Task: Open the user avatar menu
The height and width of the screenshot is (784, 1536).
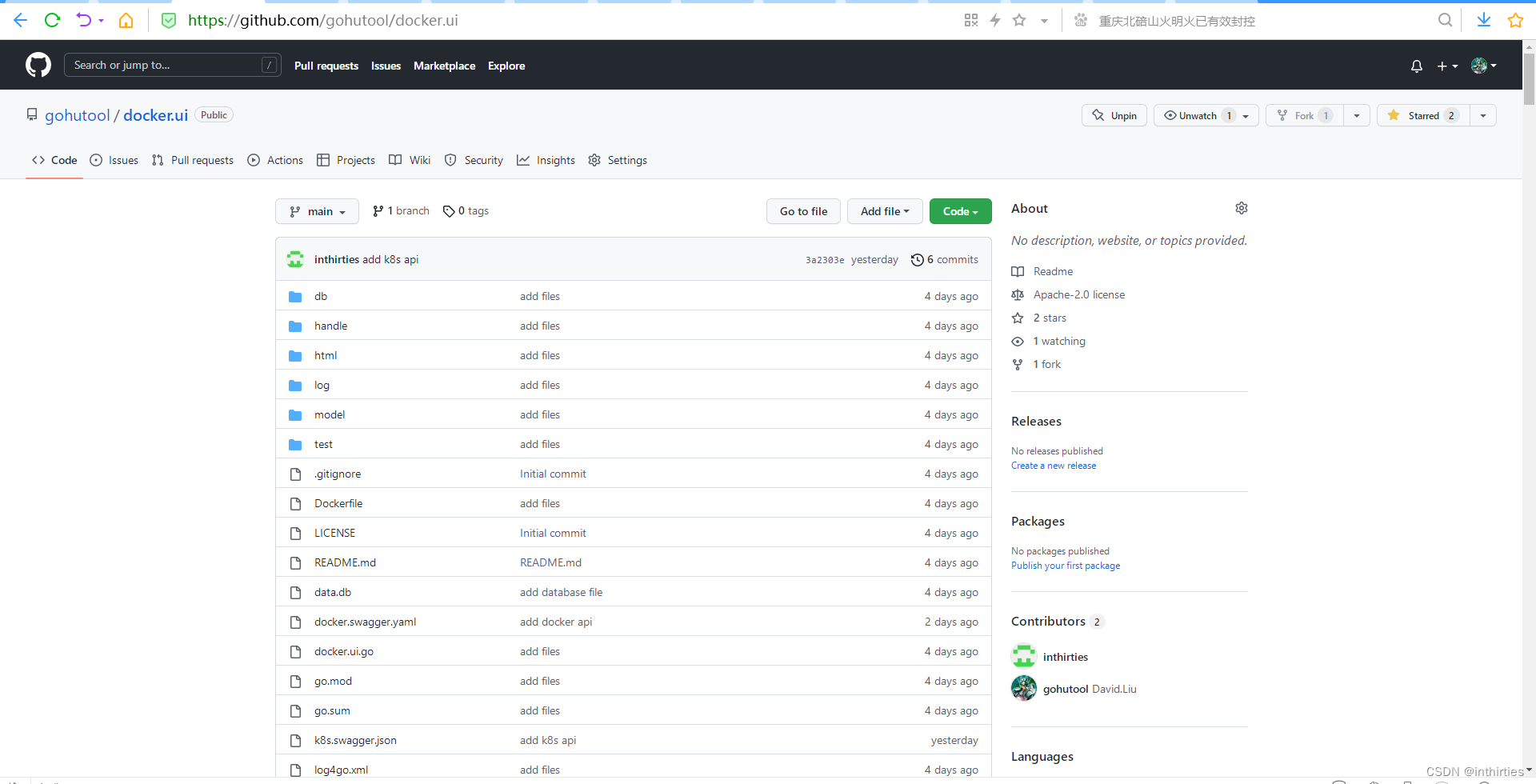Action: point(1484,66)
